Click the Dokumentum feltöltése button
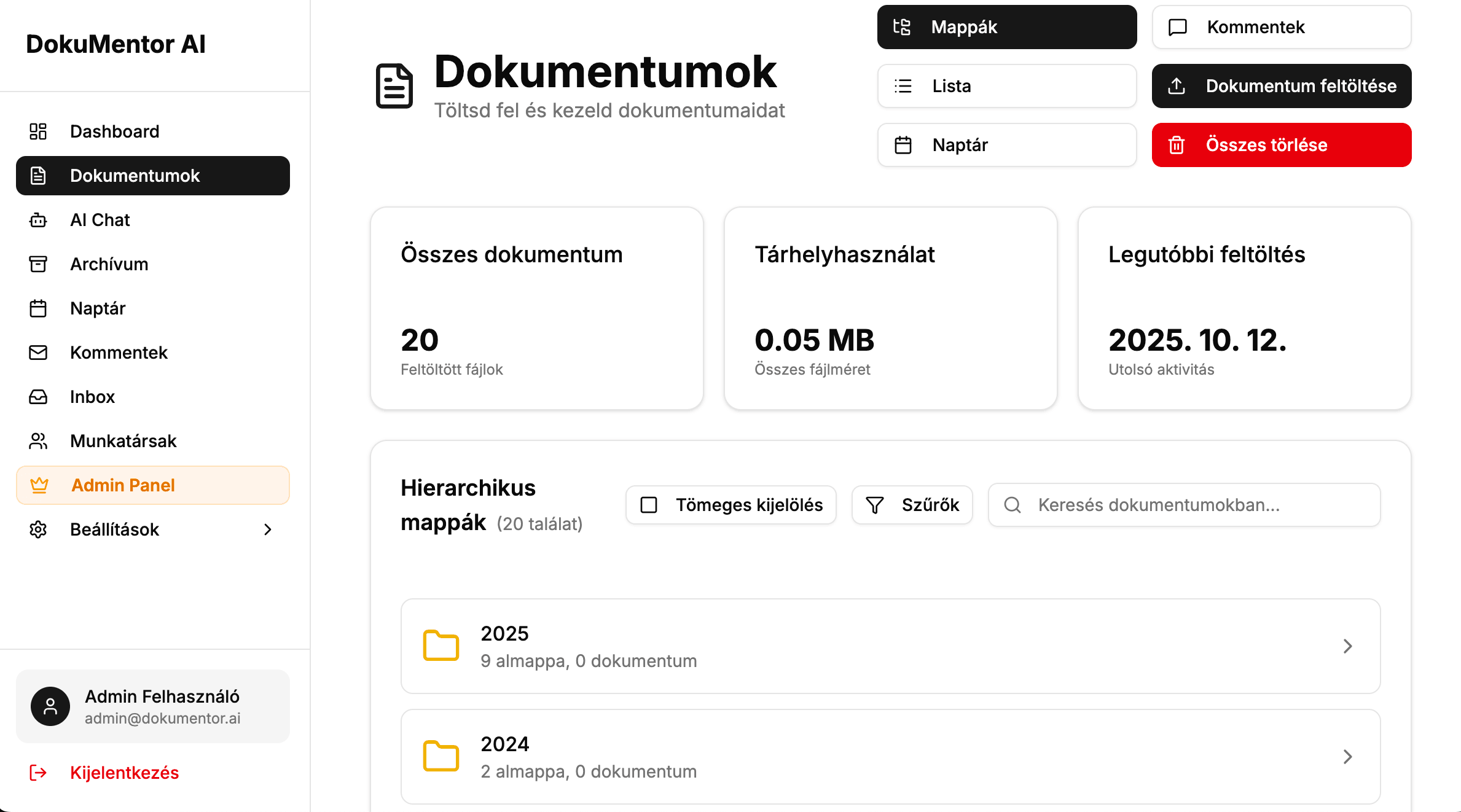This screenshot has width=1461, height=812. point(1281,86)
